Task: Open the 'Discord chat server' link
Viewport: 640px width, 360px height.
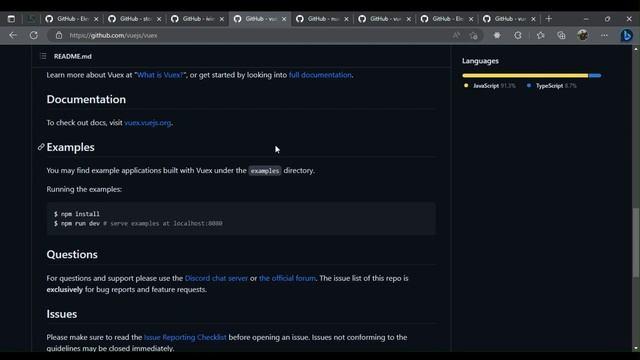Action: tap(216, 278)
